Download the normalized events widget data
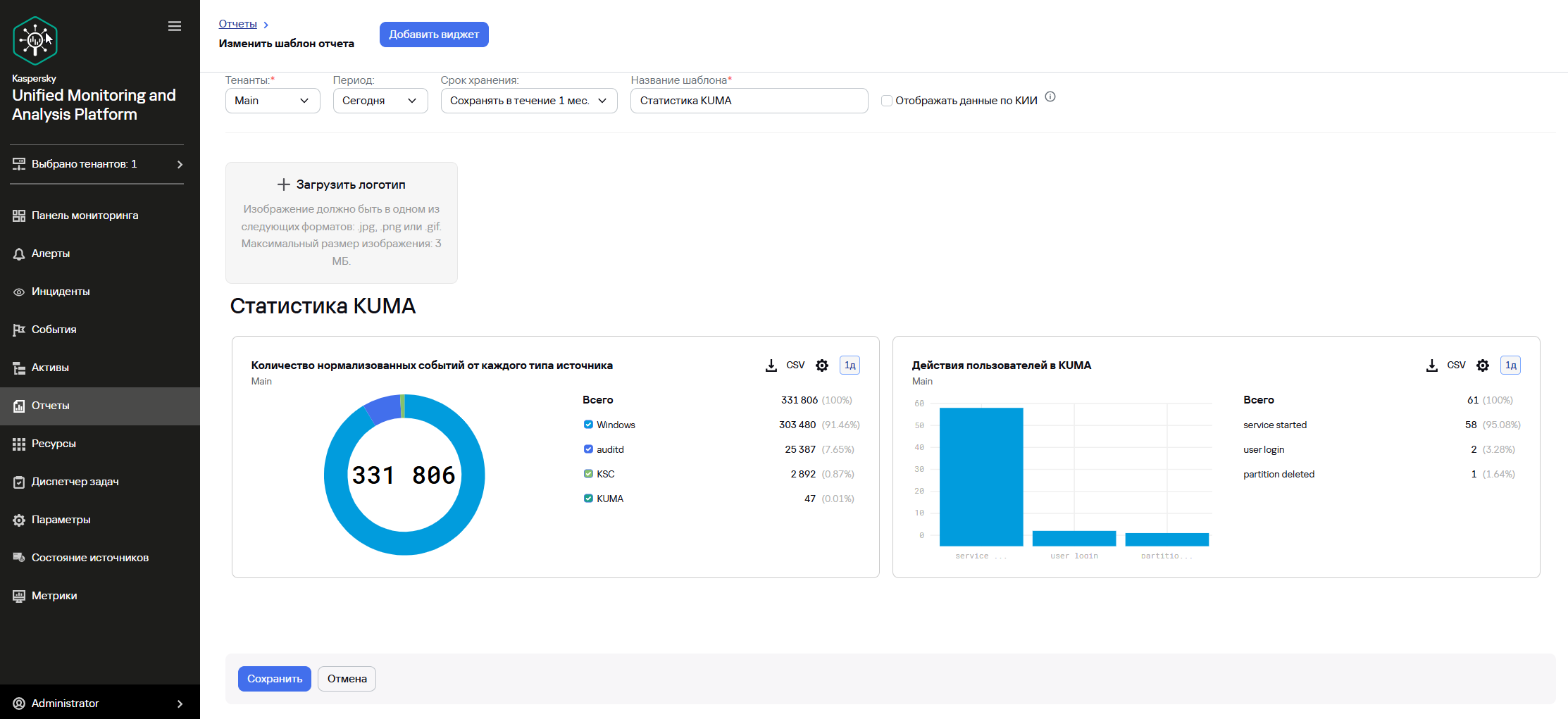 [771, 365]
